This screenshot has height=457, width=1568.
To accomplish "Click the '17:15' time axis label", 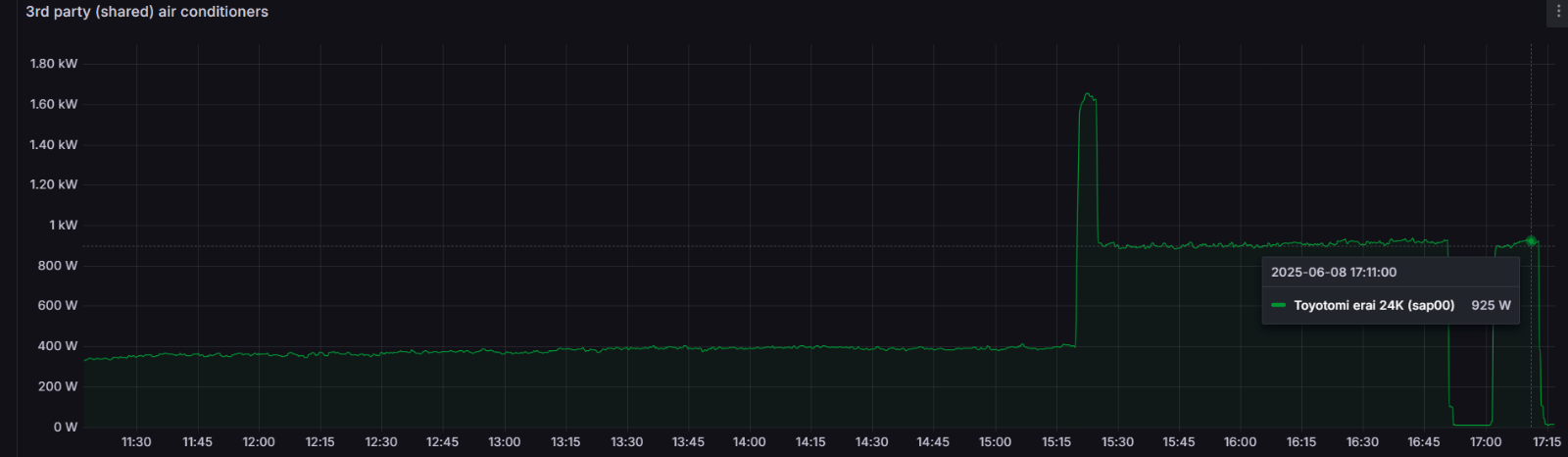I will pos(1546,442).
